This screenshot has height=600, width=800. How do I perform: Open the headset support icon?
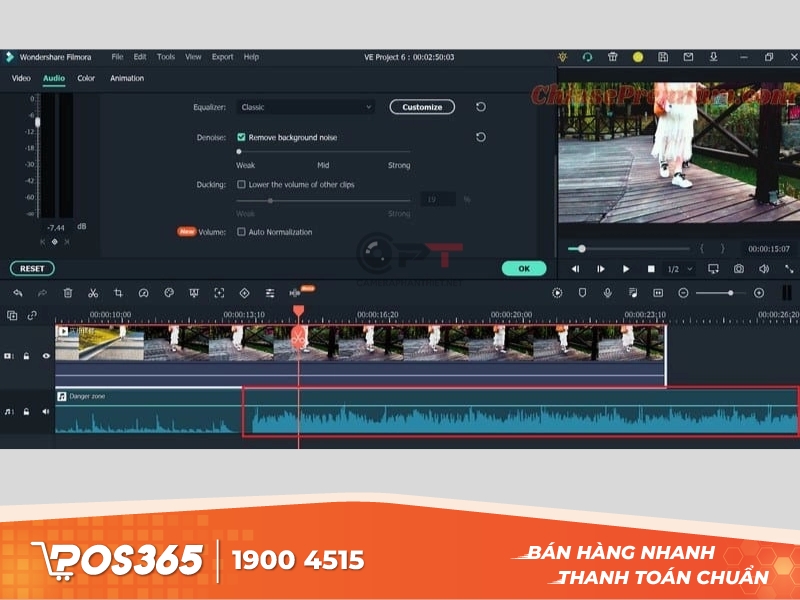pos(587,57)
